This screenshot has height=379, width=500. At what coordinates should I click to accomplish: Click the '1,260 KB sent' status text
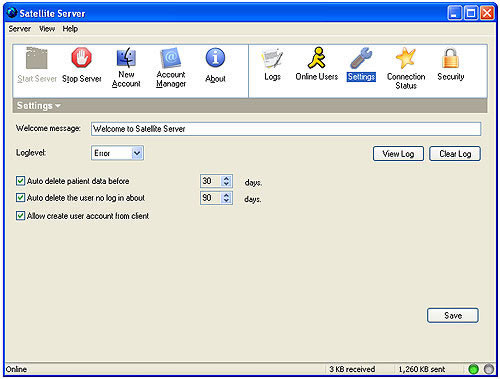pyautogui.click(x=422, y=369)
